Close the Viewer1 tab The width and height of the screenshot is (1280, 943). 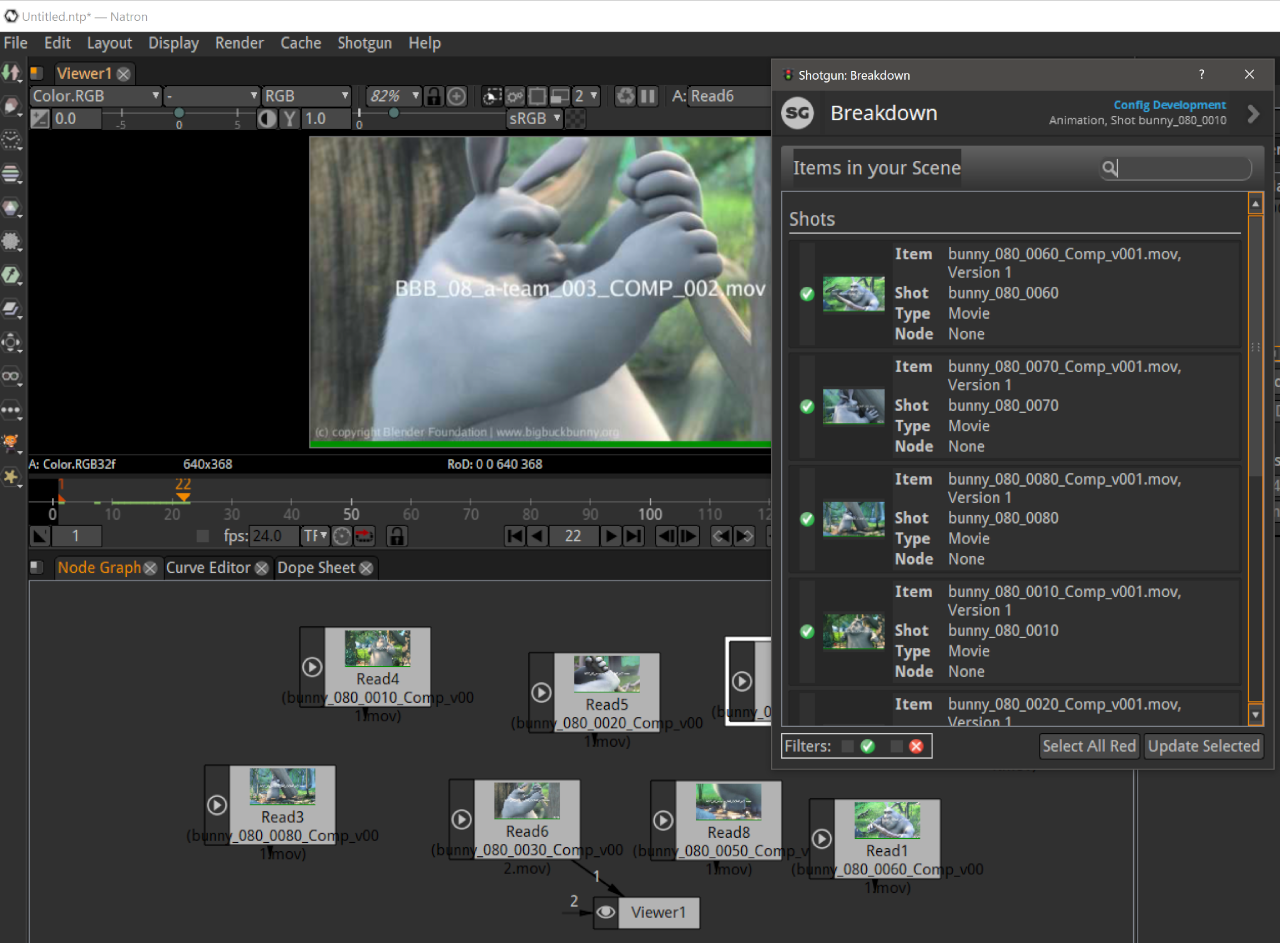pos(123,74)
